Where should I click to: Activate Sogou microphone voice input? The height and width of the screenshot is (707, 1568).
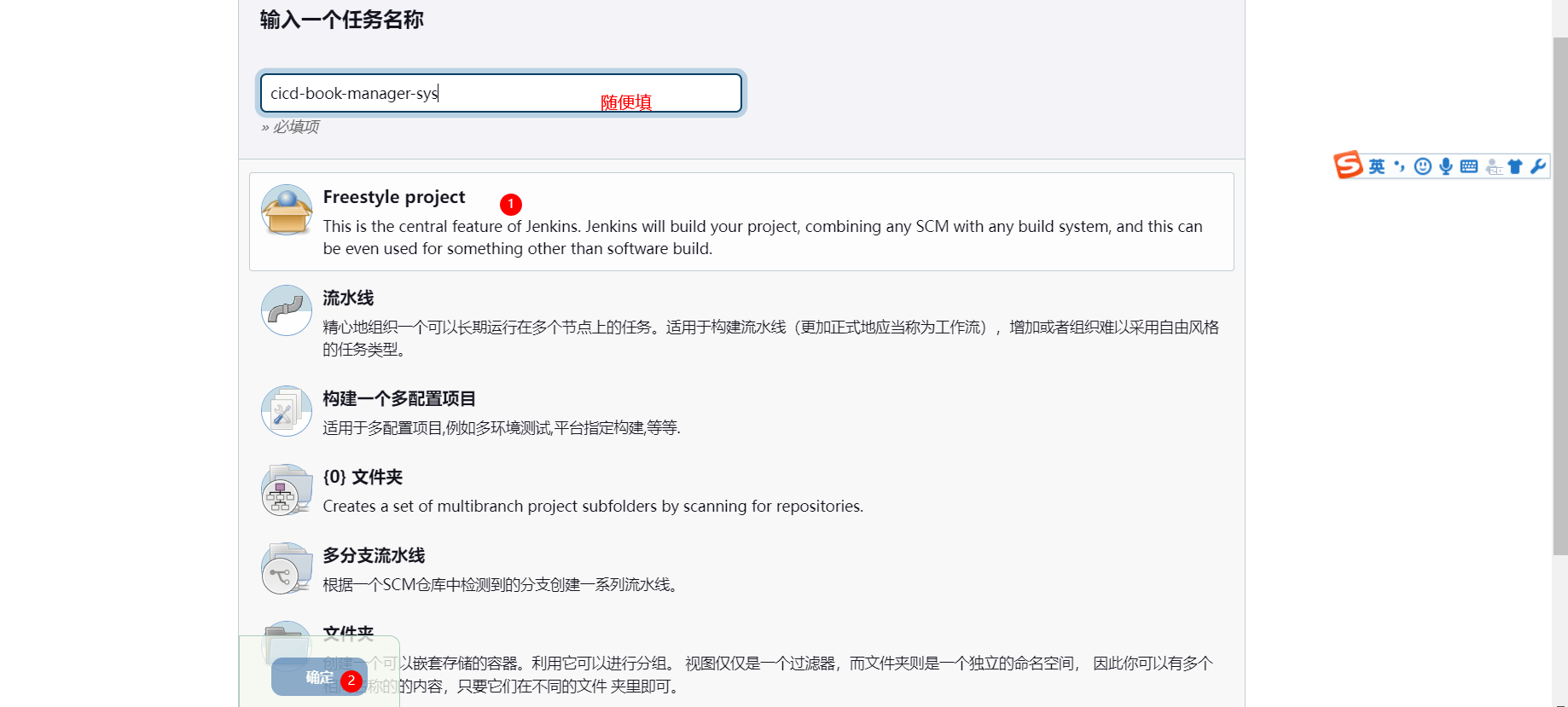pyautogui.click(x=1445, y=166)
